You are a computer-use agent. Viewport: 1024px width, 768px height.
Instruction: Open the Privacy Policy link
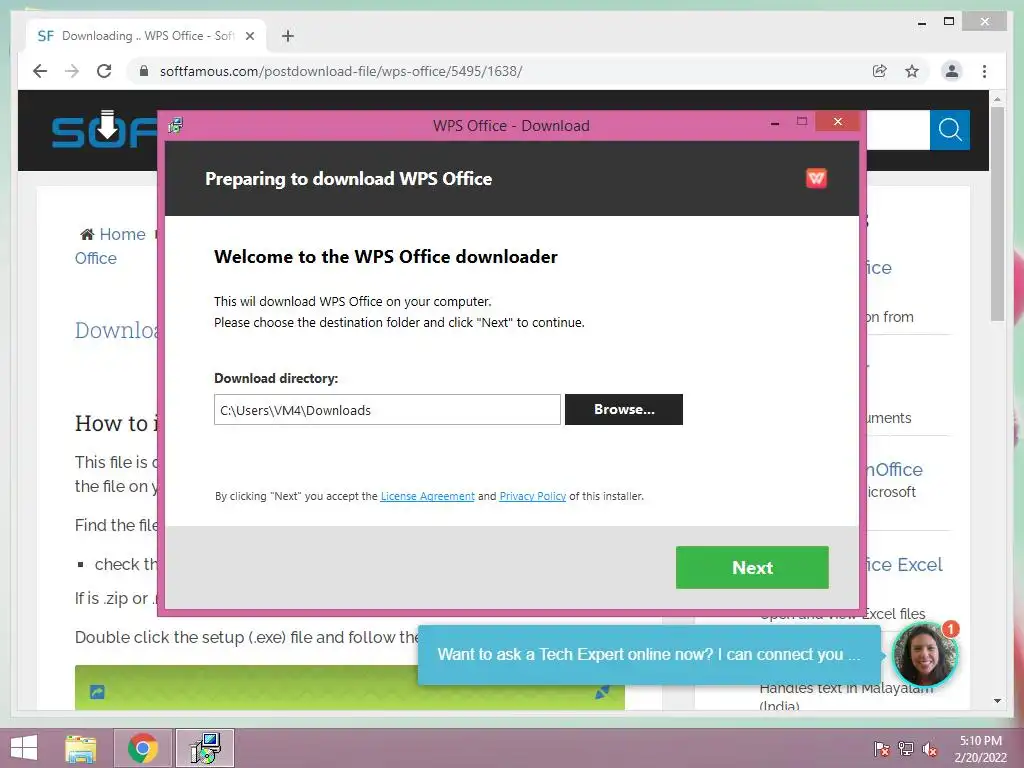click(533, 496)
